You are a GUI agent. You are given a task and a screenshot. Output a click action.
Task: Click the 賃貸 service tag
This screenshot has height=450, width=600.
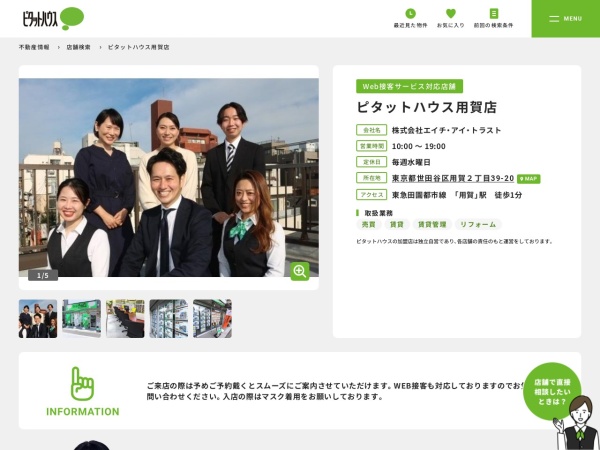pos(397,225)
